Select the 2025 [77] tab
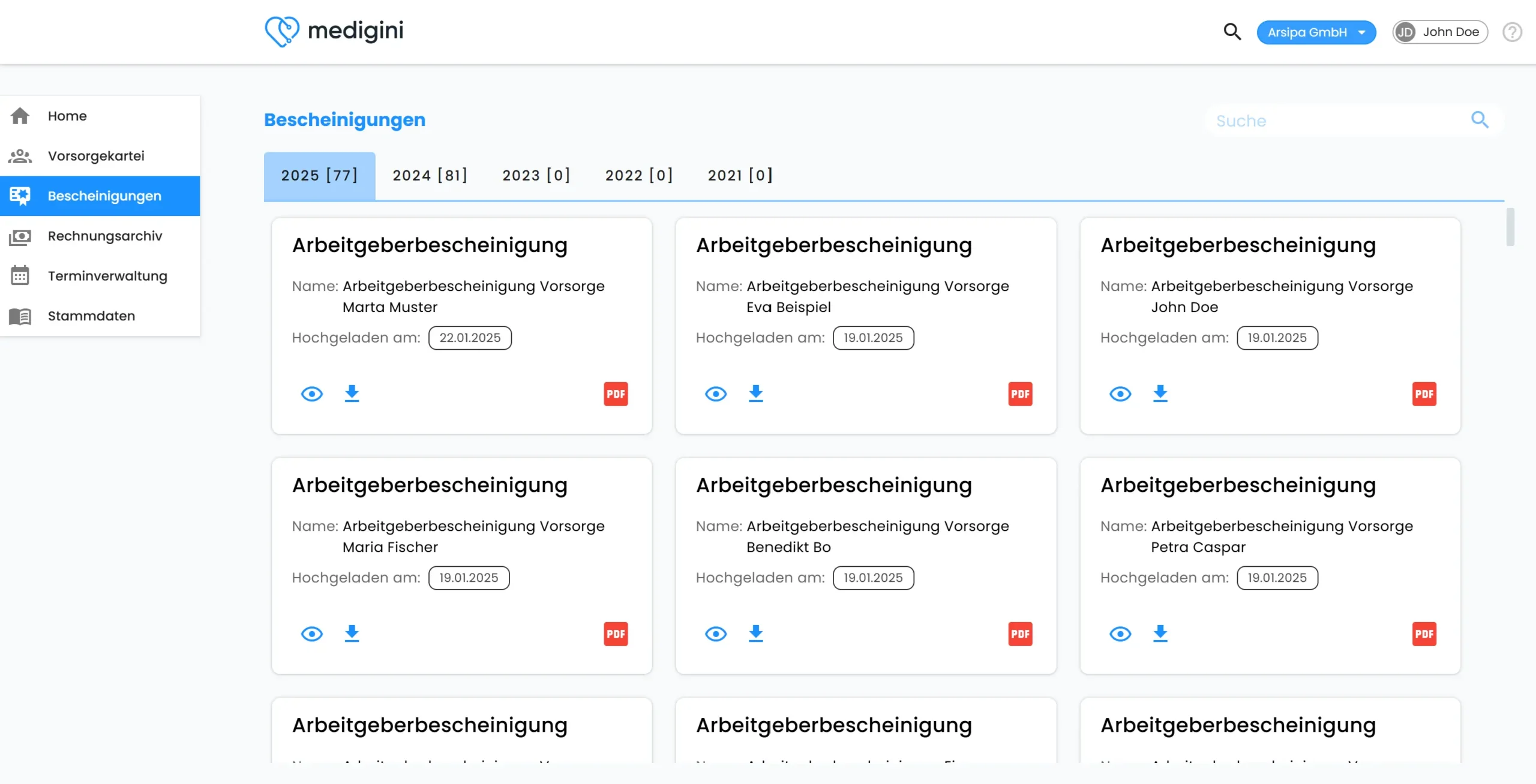Viewport: 1536px width, 784px height. coord(320,176)
